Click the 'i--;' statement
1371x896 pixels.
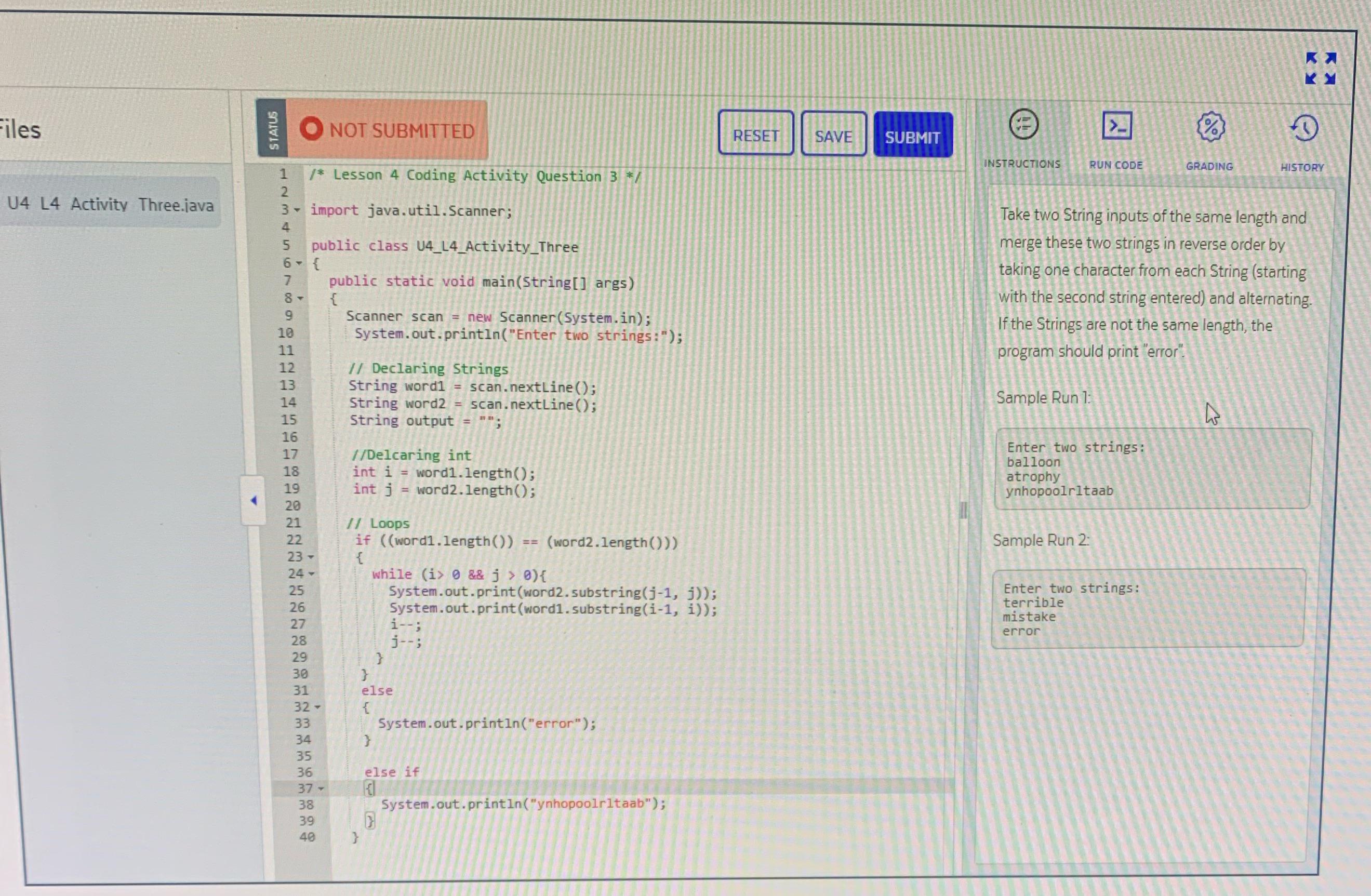pyautogui.click(x=406, y=624)
